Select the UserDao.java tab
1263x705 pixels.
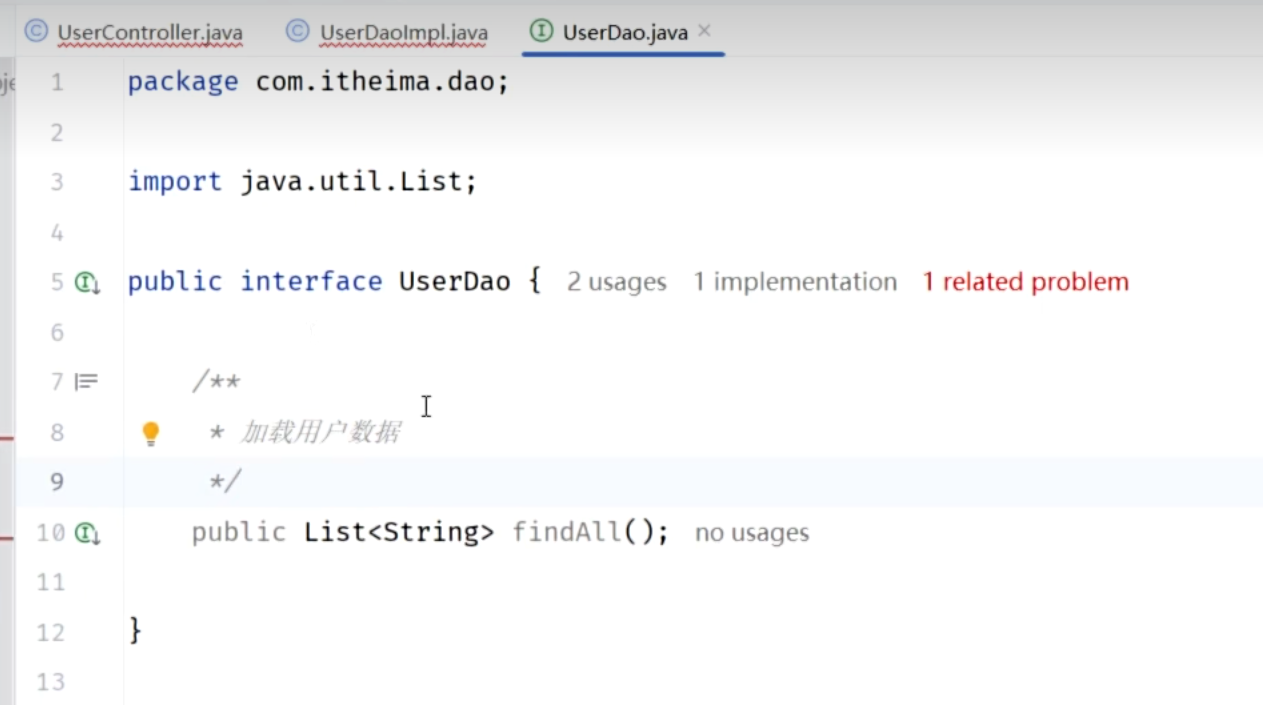(624, 33)
